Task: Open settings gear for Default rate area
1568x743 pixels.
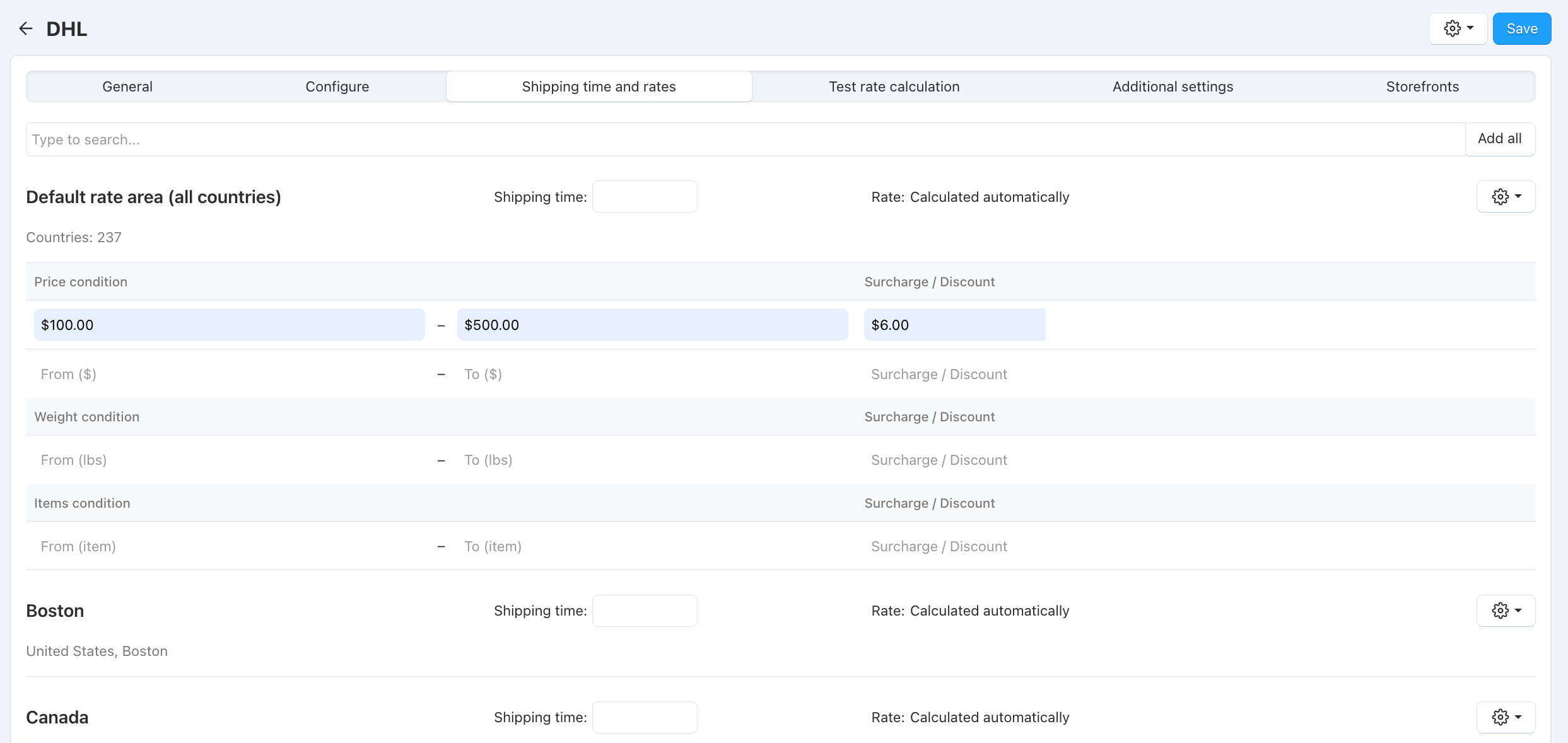Action: click(x=1500, y=196)
